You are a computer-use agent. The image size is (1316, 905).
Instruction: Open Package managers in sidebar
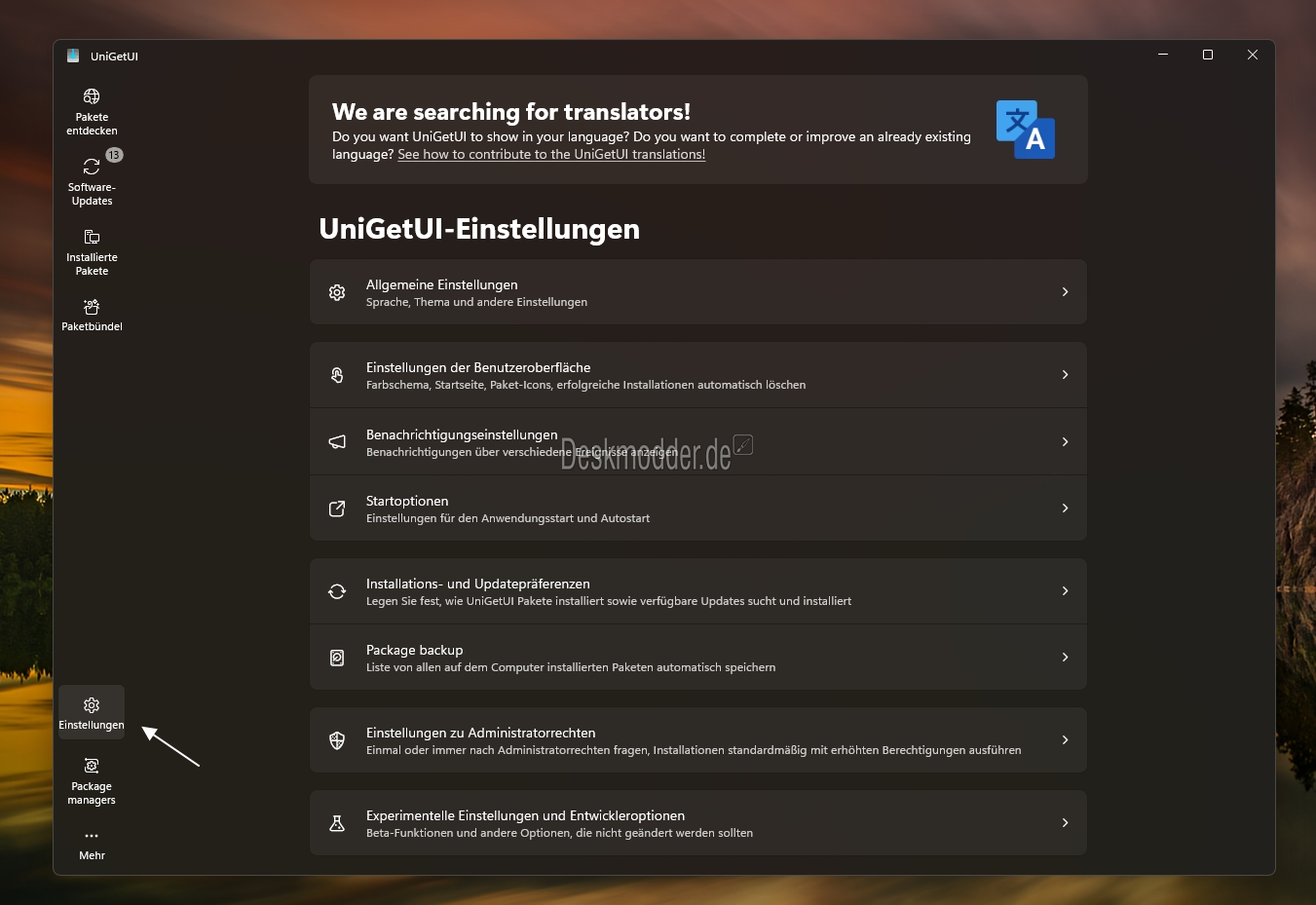tap(92, 780)
